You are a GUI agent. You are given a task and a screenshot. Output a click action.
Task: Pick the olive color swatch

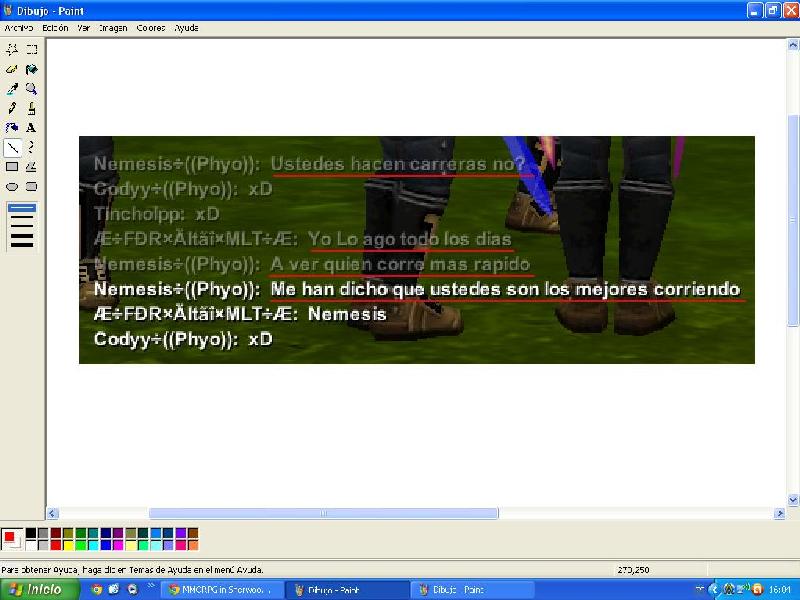68,533
